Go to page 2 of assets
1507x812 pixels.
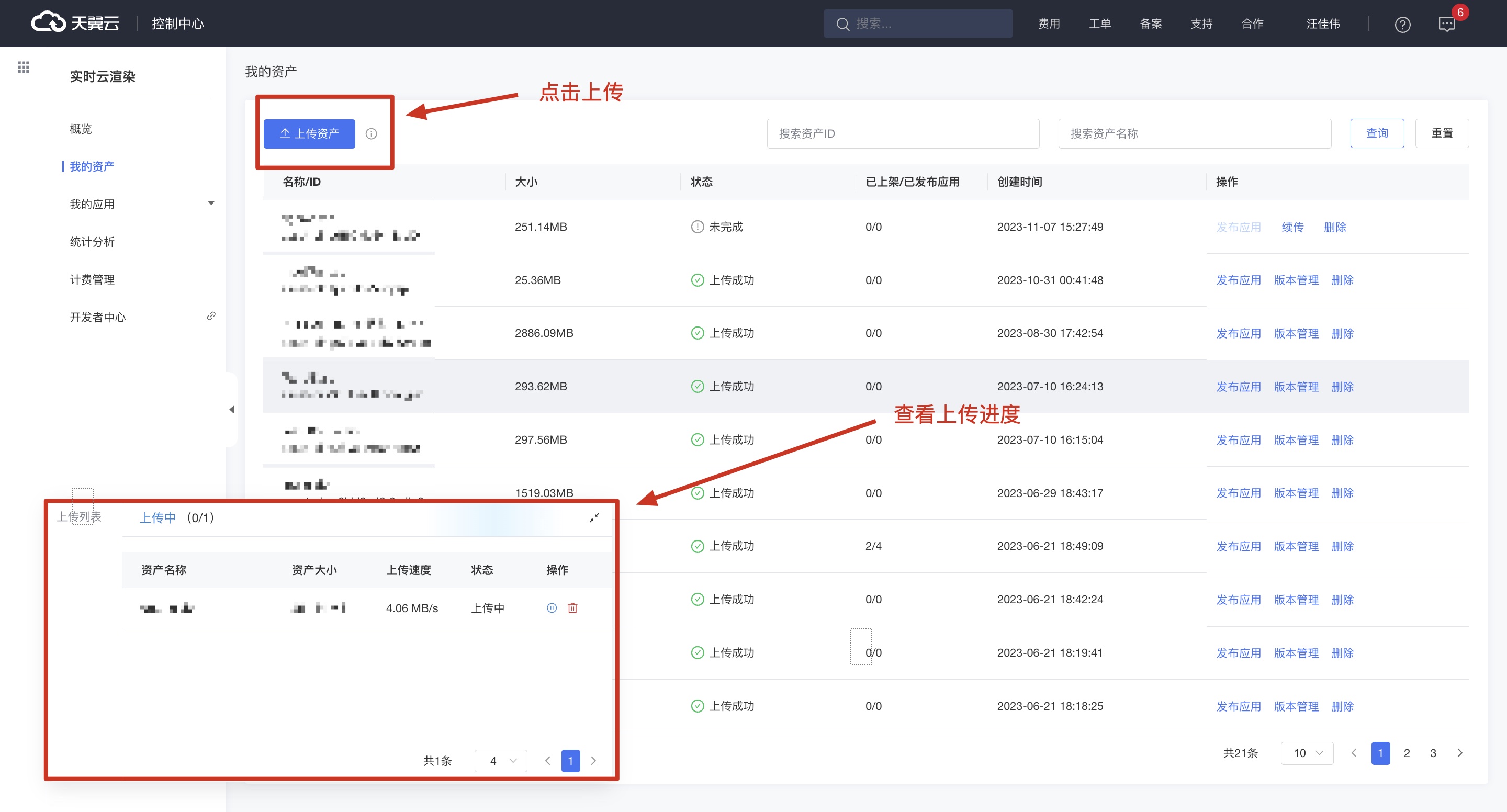click(x=1407, y=753)
